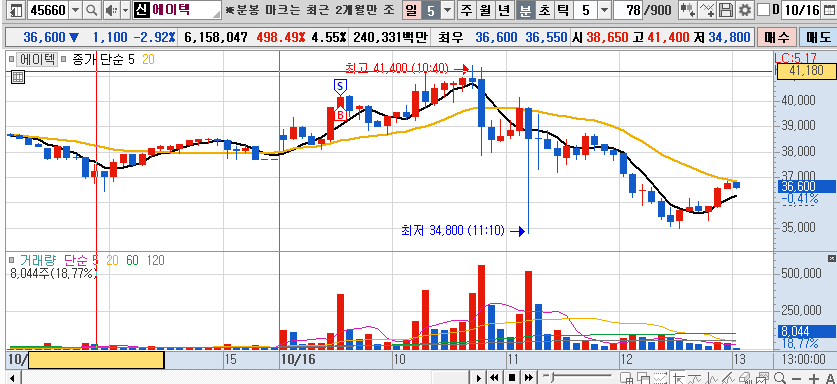Click the crosshair cursor tool icon
Image resolution: width=837 pixels, height=384 pixels.
pos(678,378)
